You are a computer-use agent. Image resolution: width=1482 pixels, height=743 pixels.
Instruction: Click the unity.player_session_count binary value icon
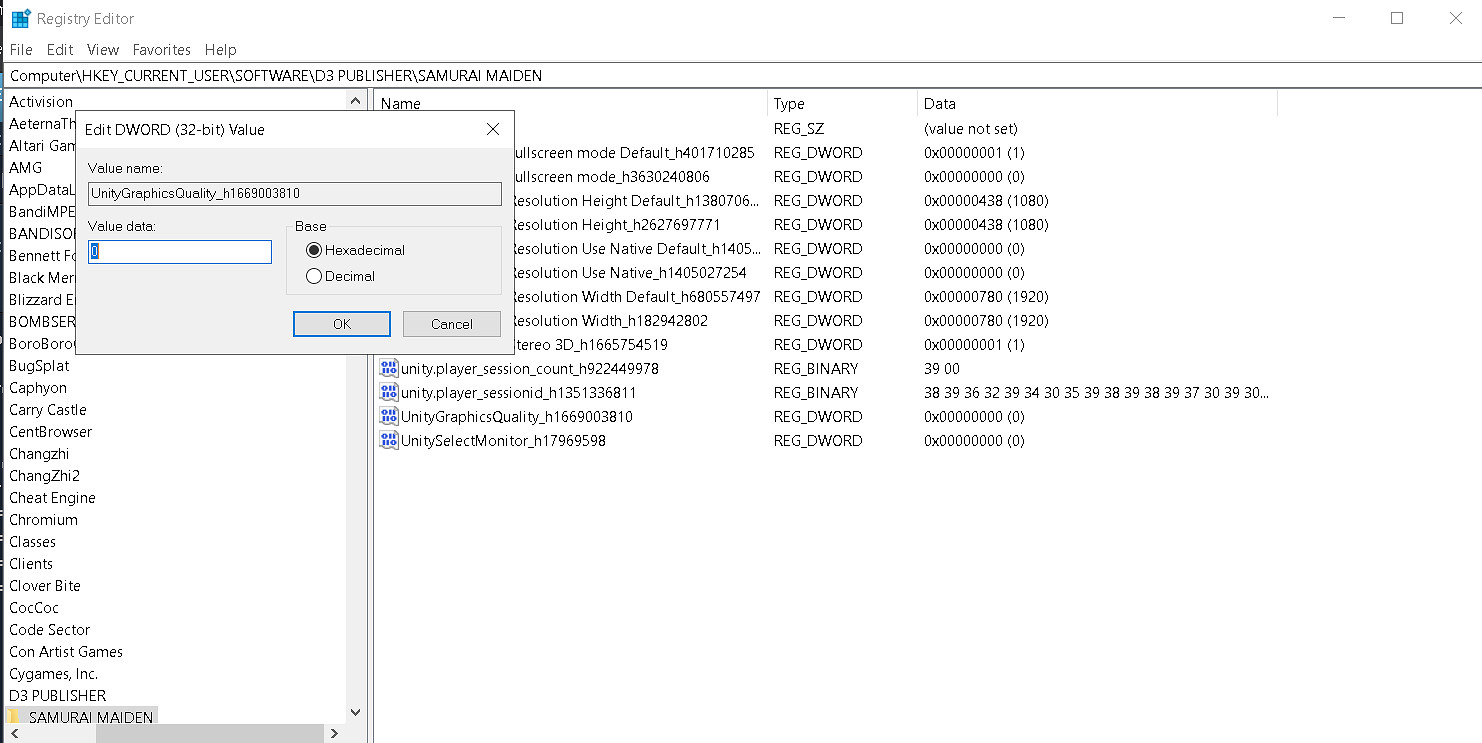tap(389, 368)
